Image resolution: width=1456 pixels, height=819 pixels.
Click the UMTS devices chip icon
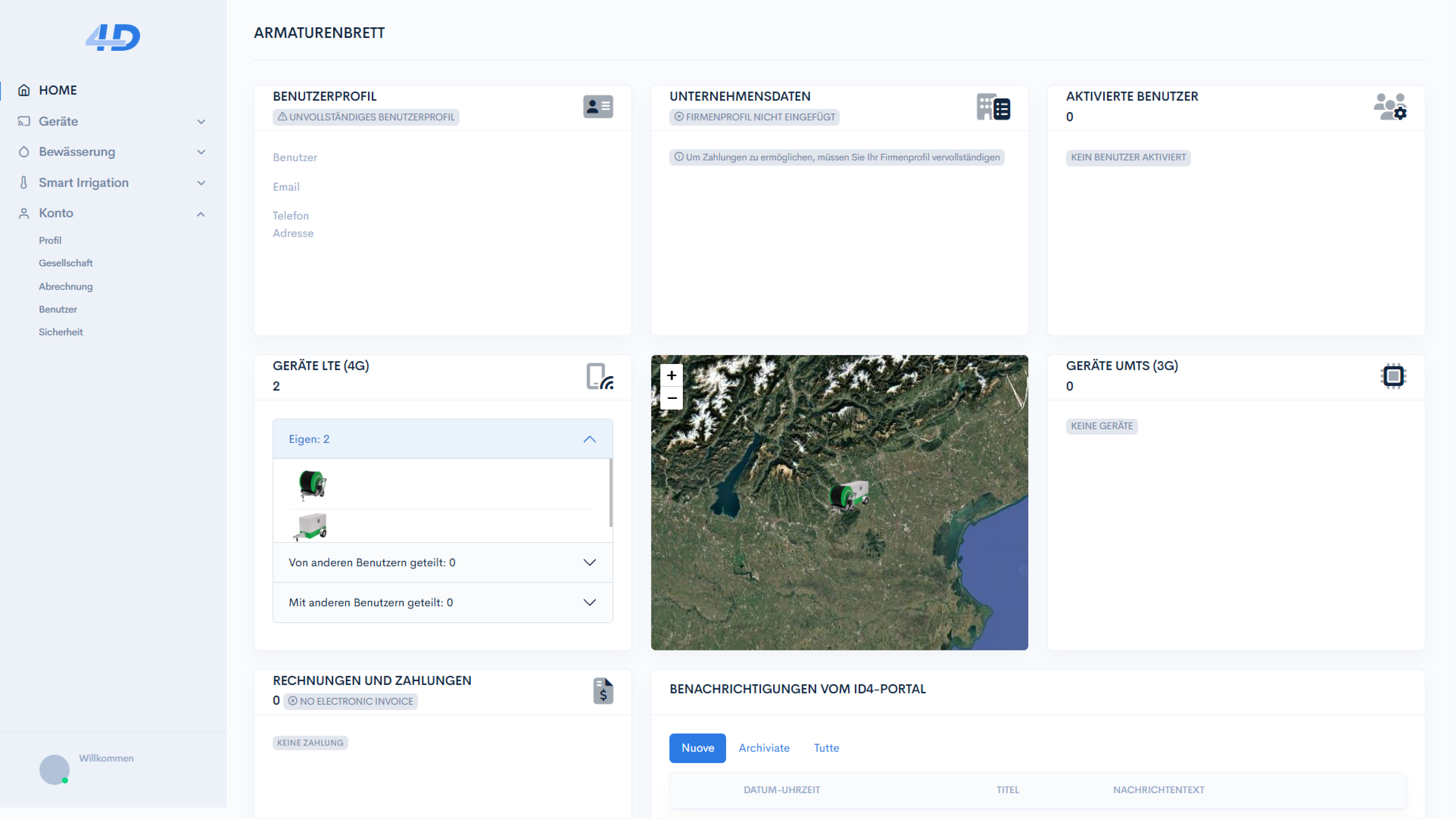coord(1393,376)
